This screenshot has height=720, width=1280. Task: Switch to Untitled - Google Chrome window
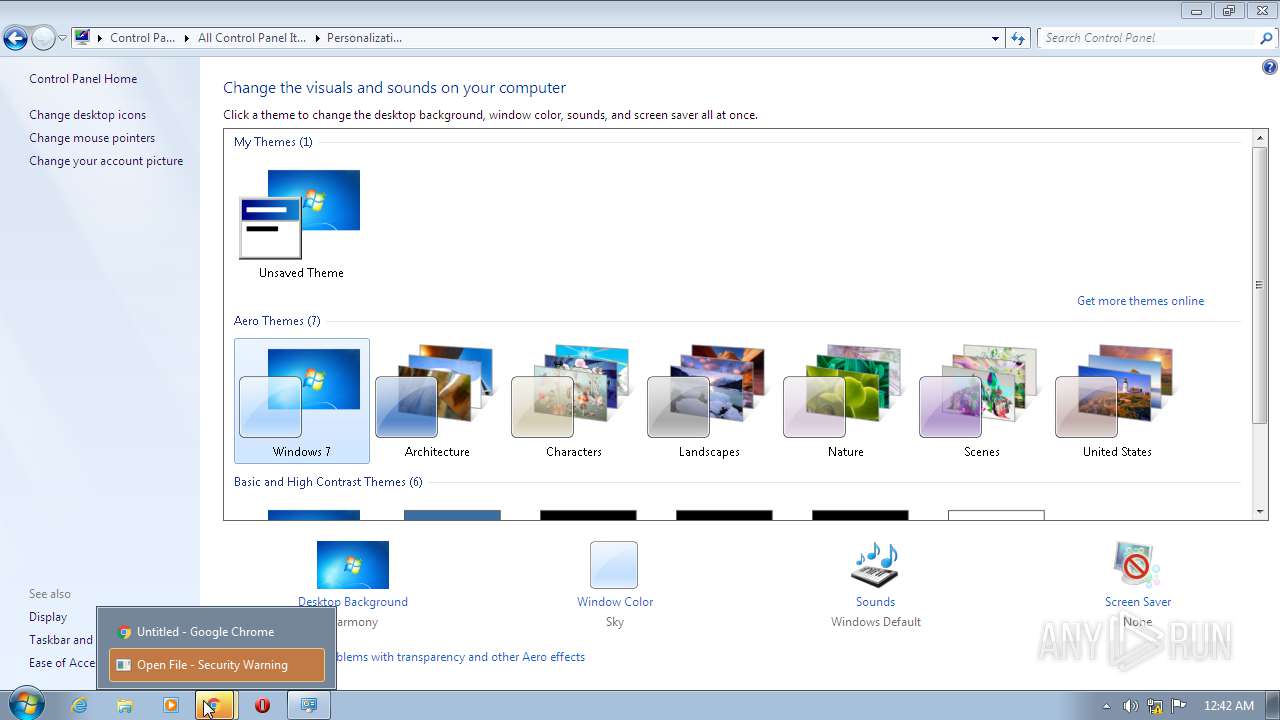tap(216, 632)
